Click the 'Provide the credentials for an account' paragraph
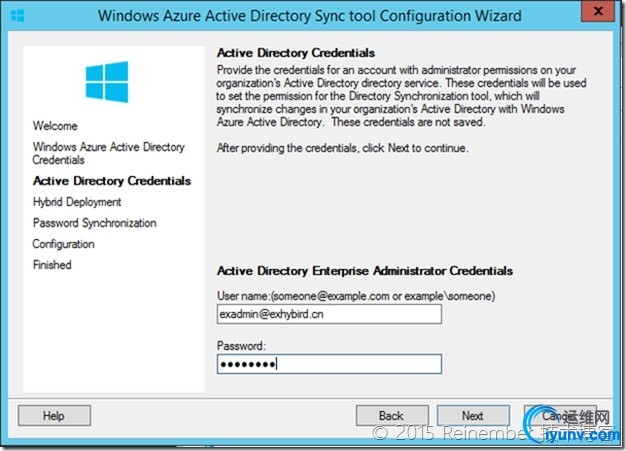 [401, 96]
